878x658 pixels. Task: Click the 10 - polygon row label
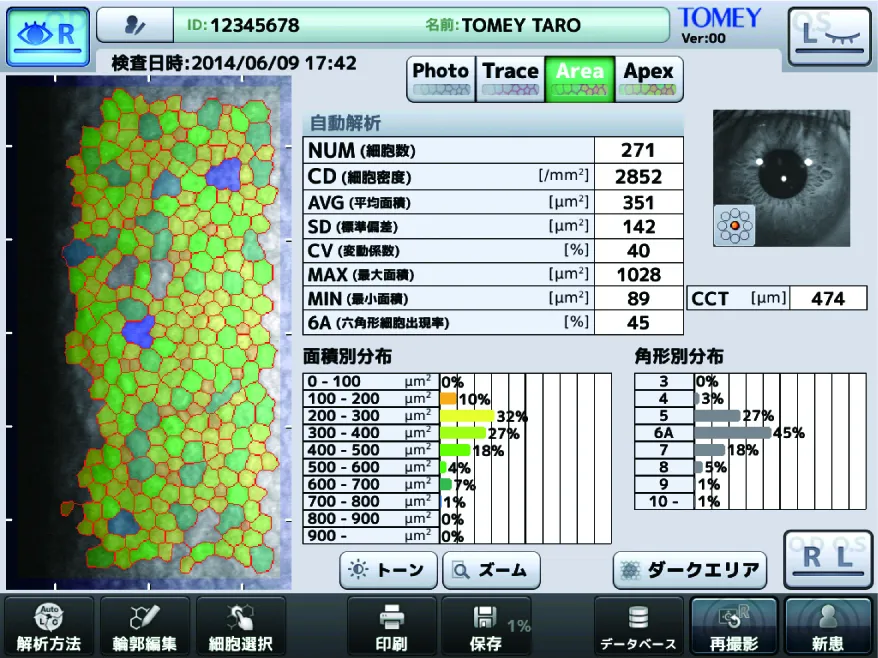(x=664, y=501)
